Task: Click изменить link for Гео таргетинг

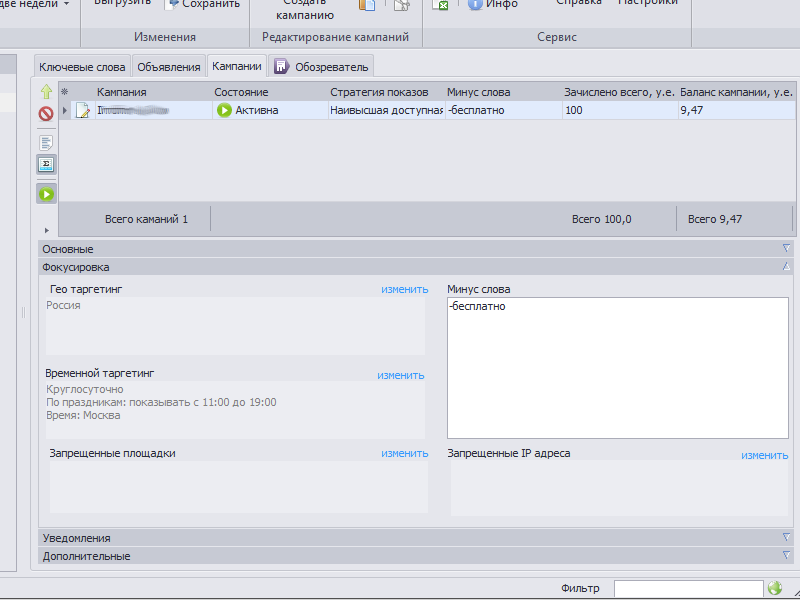Action: [x=404, y=289]
